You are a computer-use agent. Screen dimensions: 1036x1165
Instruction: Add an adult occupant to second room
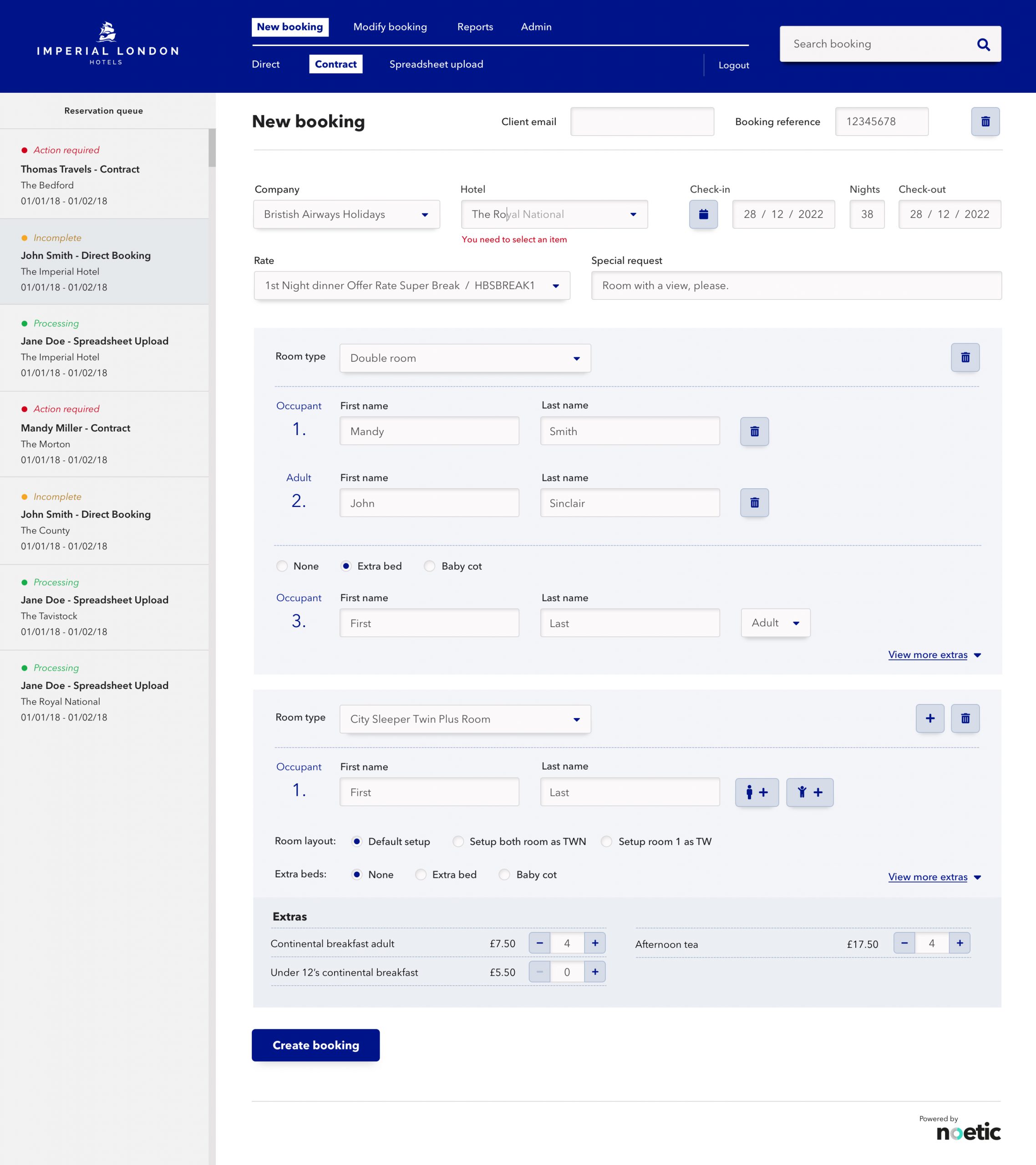pyautogui.click(x=756, y=792)
